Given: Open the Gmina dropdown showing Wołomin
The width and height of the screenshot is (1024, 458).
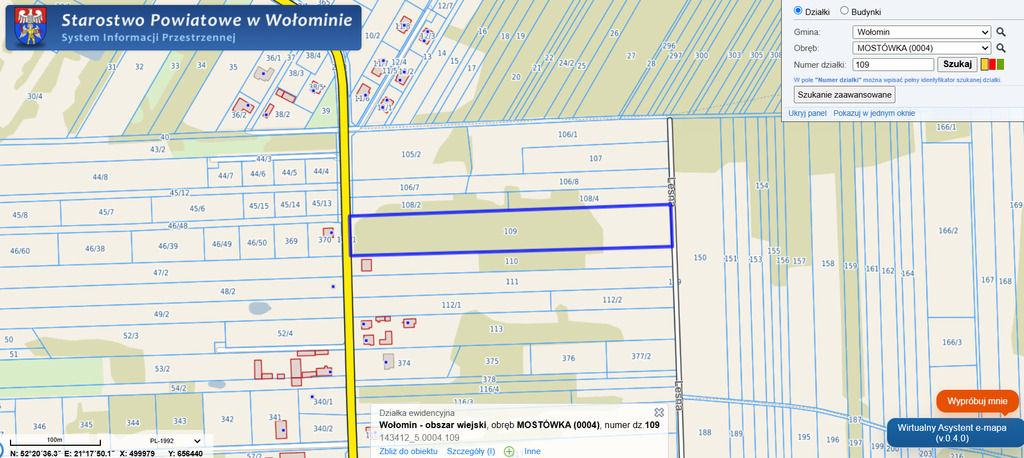Looking at the screenshot, I should point(921,32).
